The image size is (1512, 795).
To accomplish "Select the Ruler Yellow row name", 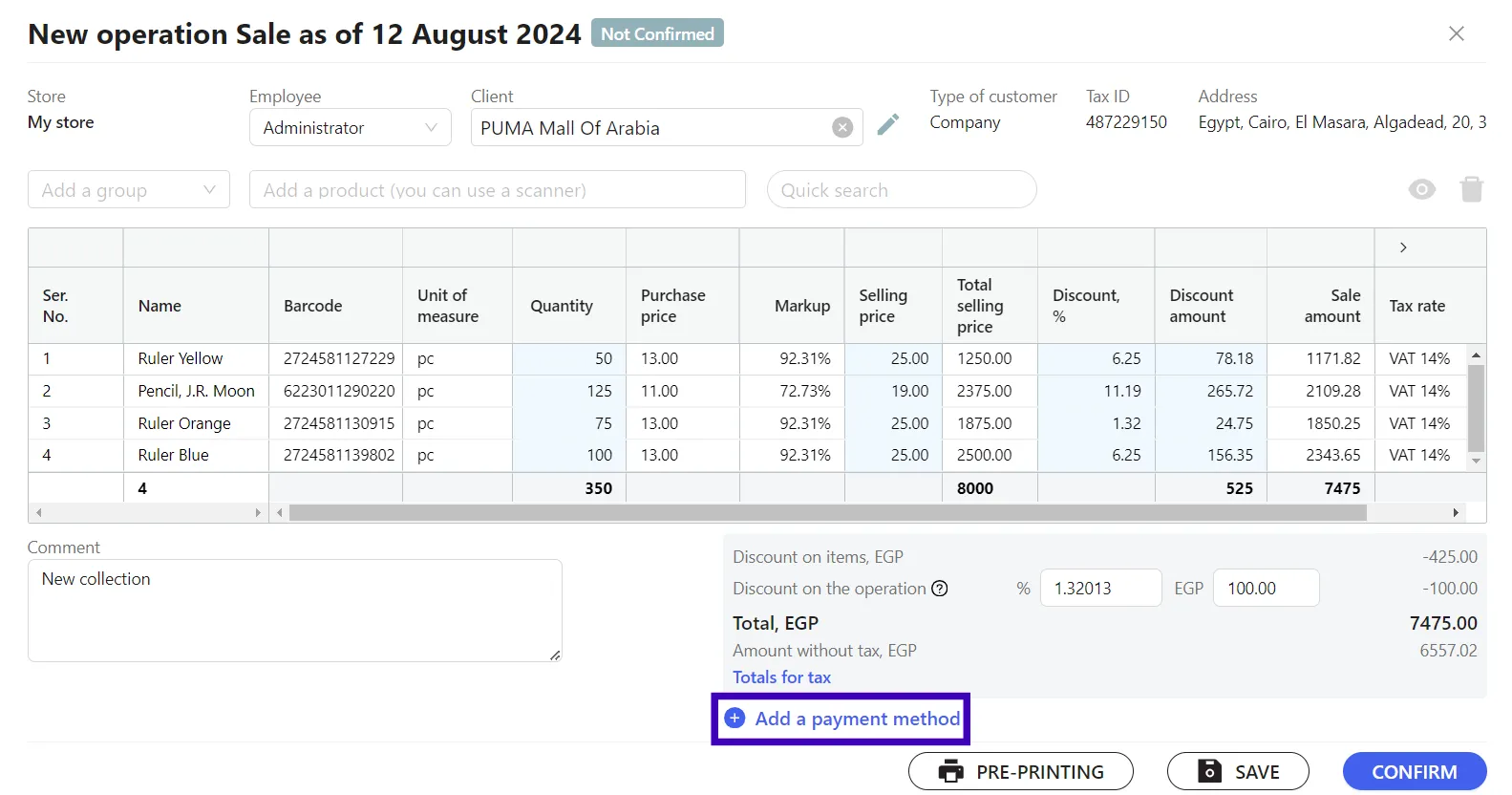I will (181, 358).
